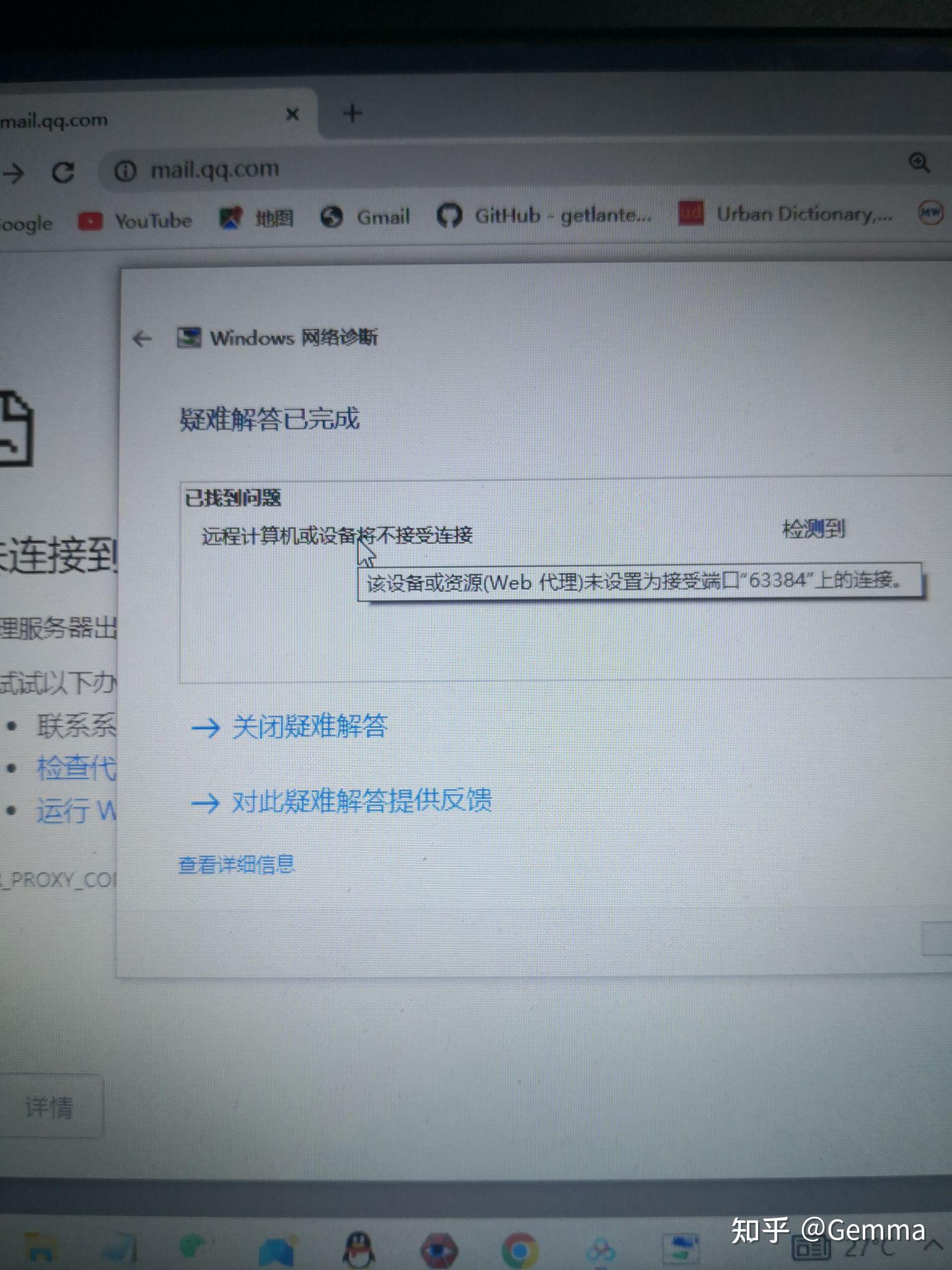Go back in Windows 网络诊断 dialog
952x1270 pixels.
tap(142, 339)
